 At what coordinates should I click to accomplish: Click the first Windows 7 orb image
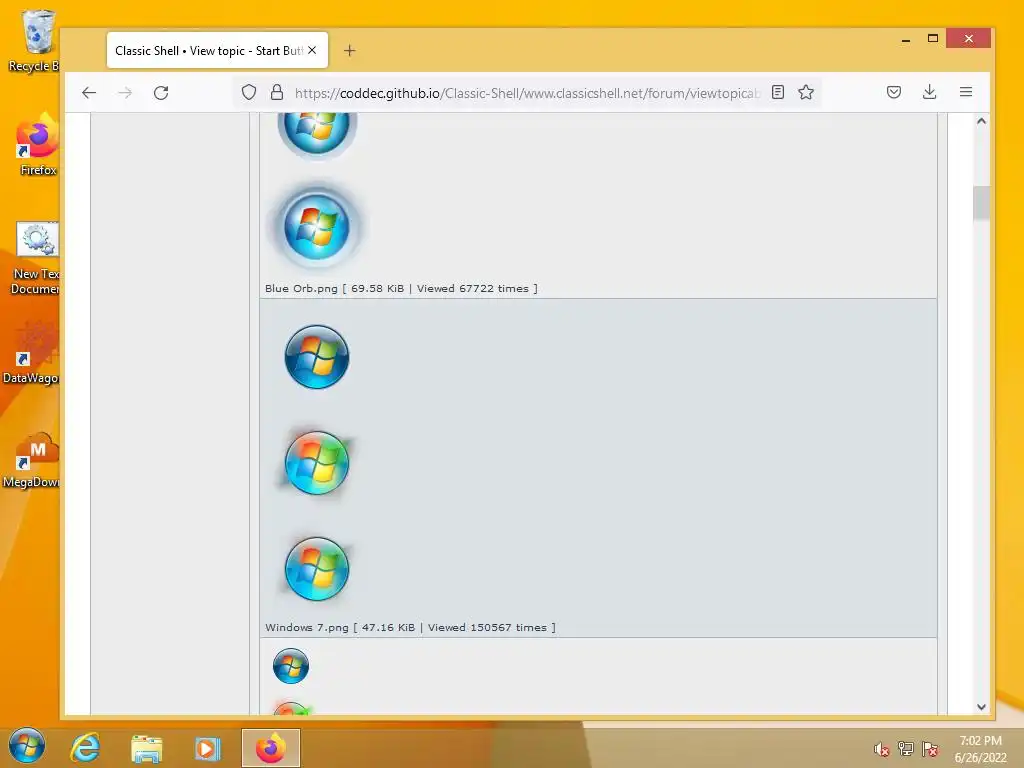317,357
